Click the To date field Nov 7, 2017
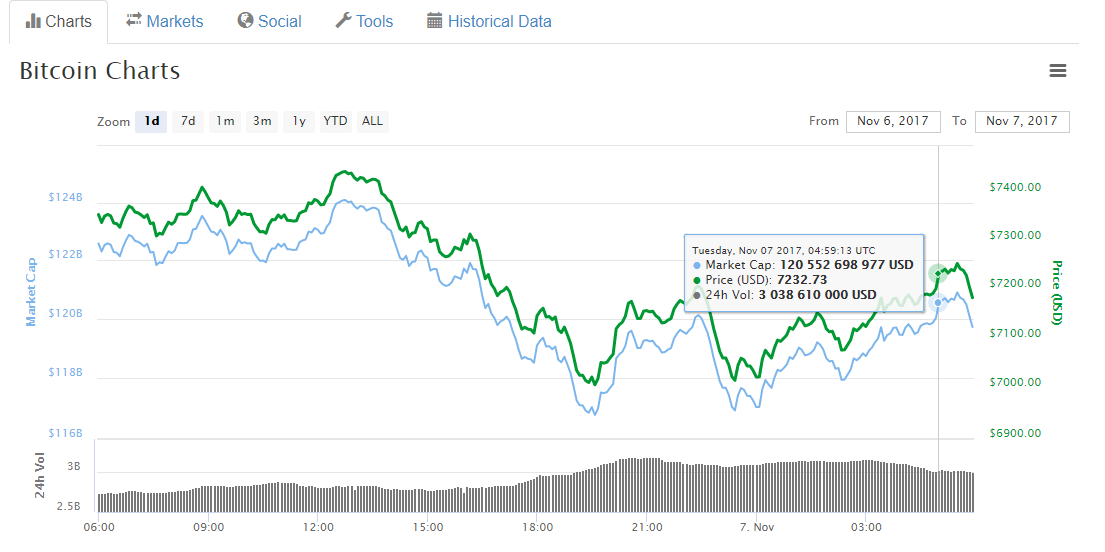 tap(1022, 121)
